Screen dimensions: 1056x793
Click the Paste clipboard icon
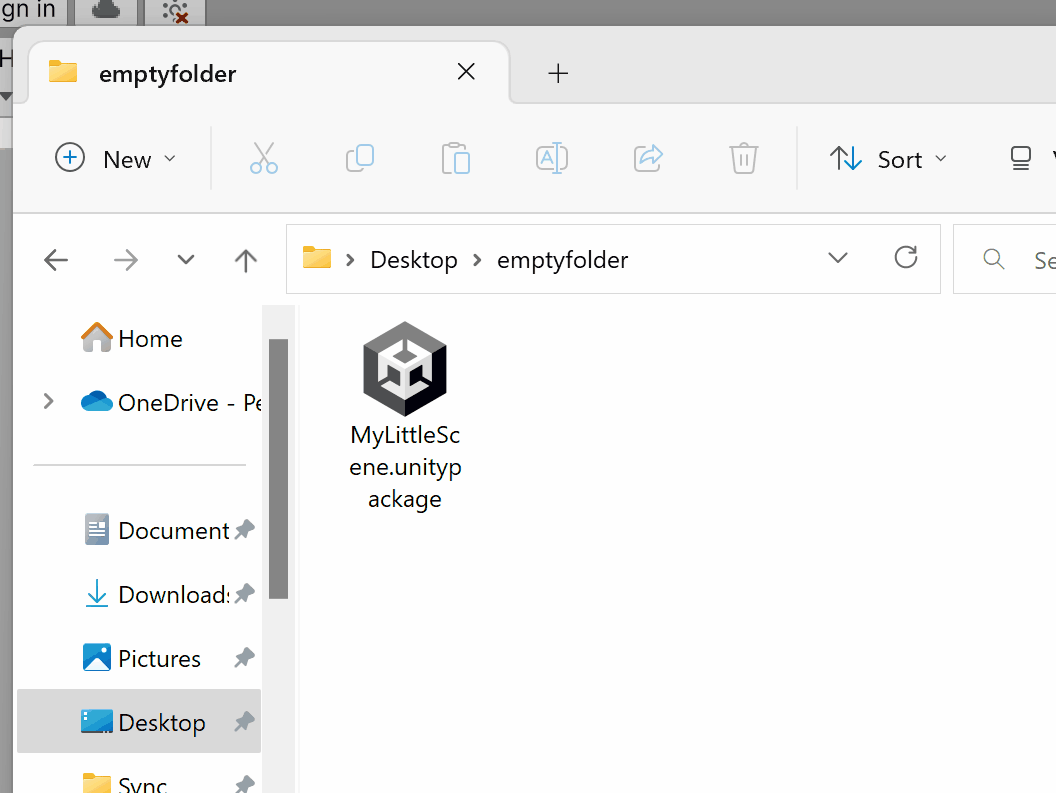click(456, 159)
